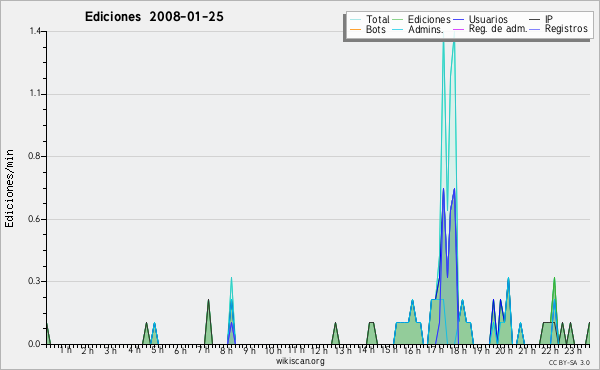Click the 'Total' legend label
The height and width of the screenshot is (370, 600).
[377, 19]
